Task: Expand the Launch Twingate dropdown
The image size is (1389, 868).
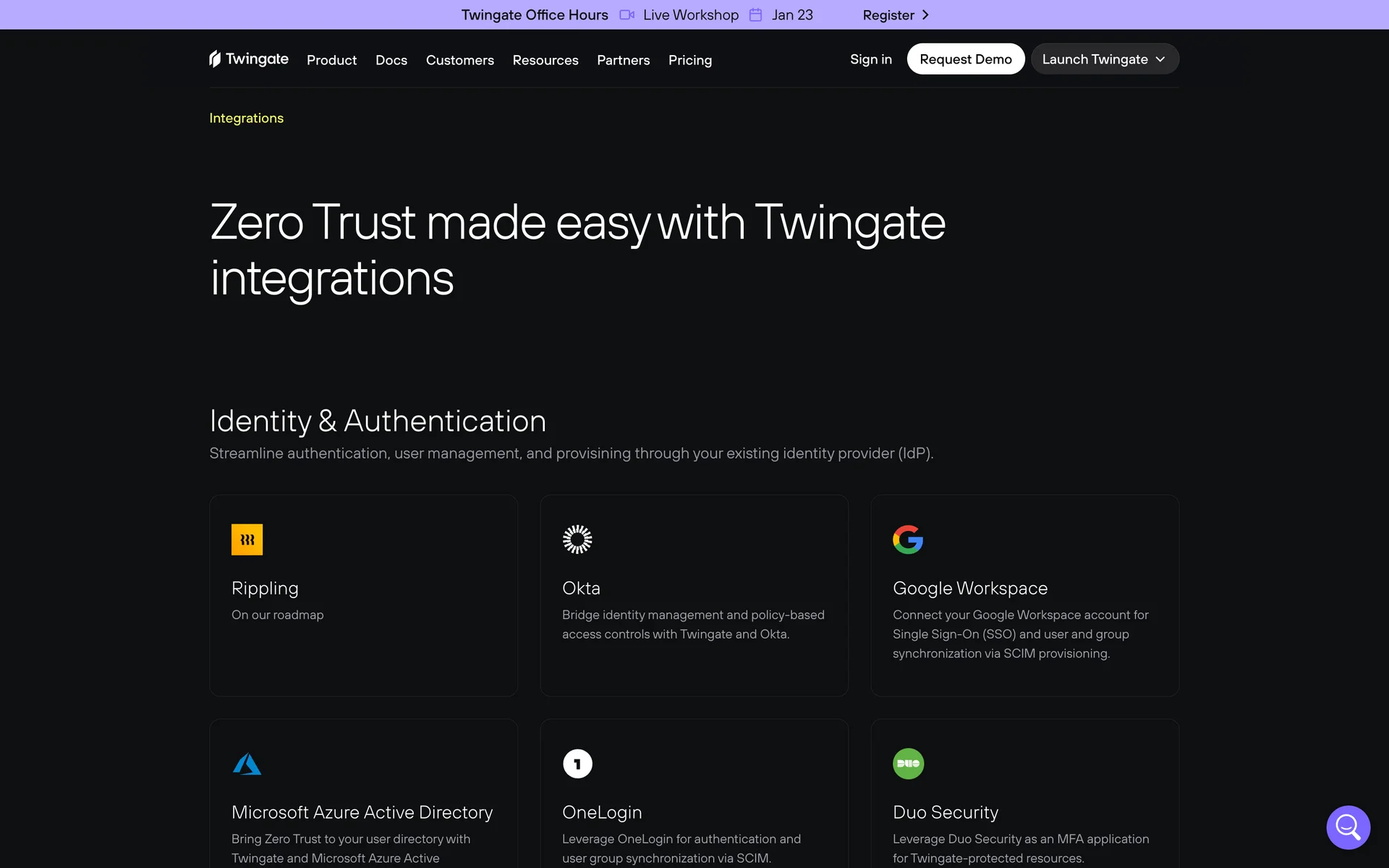Action: (x=1104, y=59)
